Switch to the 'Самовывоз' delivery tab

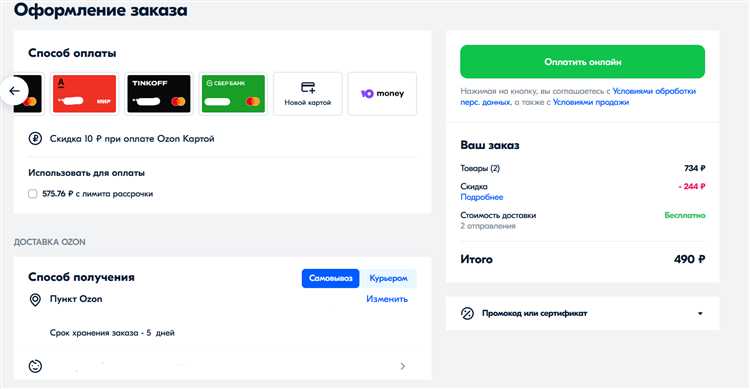click(331, 278)
